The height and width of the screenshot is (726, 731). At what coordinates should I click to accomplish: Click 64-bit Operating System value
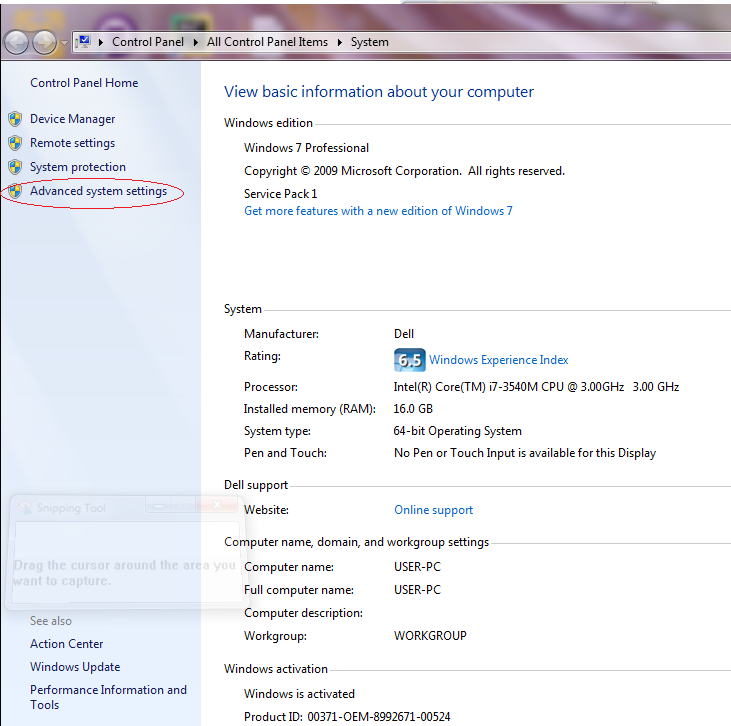coord(457,431)
